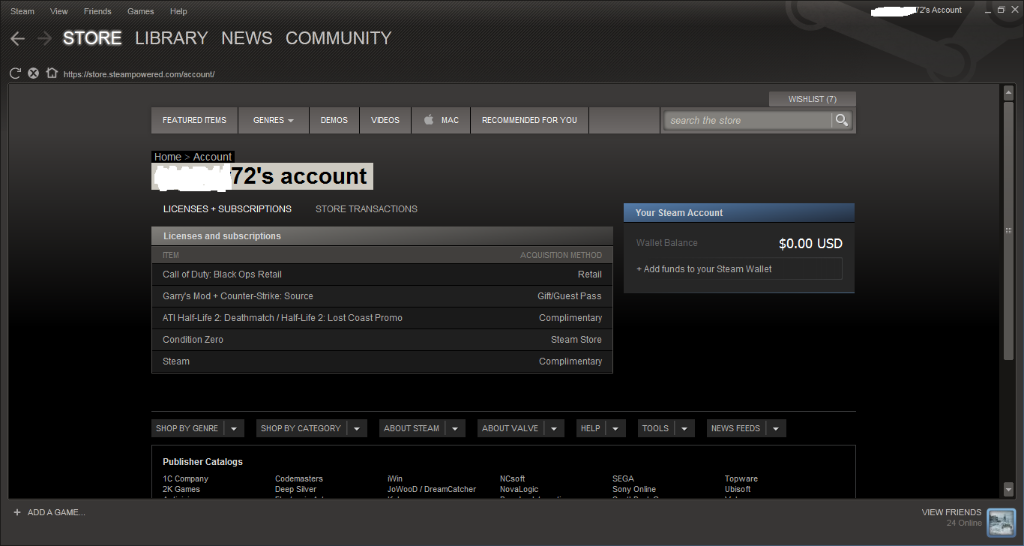Go back with the left arrow

(18, 39)
